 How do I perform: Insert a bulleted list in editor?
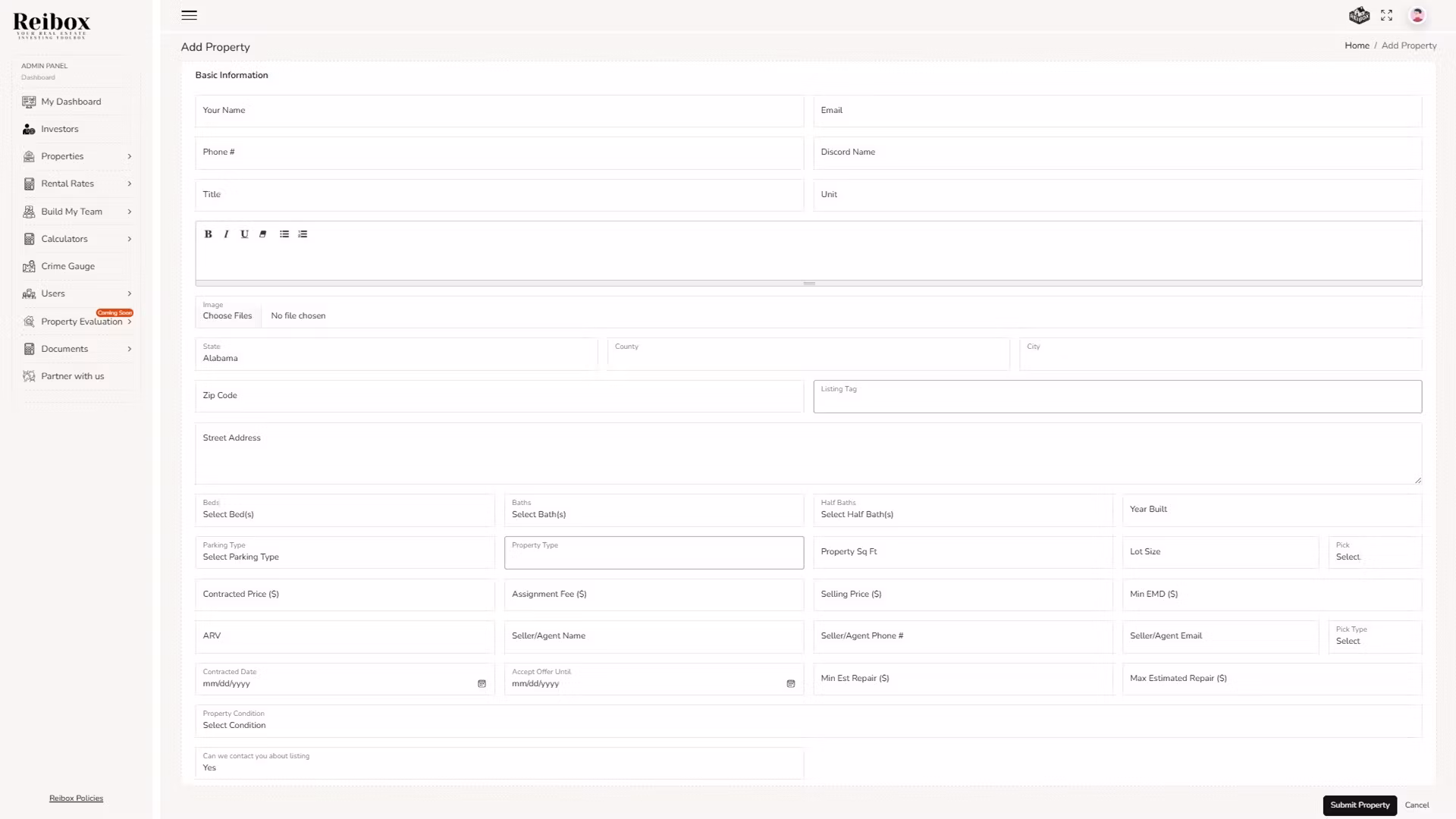(x=284, y=234)
